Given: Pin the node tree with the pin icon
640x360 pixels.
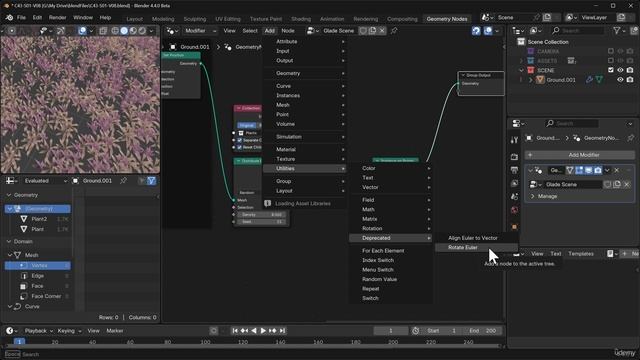Looking at the screenshot, I should 394,31.
